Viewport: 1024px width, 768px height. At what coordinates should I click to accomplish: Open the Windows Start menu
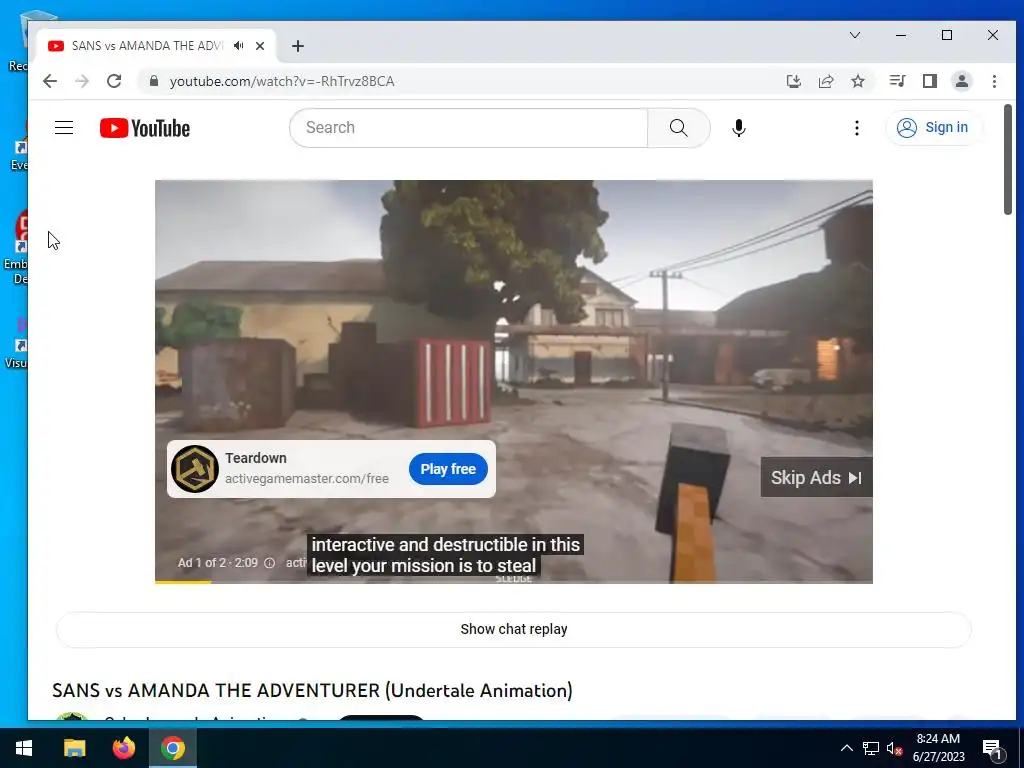pos(24,748)
